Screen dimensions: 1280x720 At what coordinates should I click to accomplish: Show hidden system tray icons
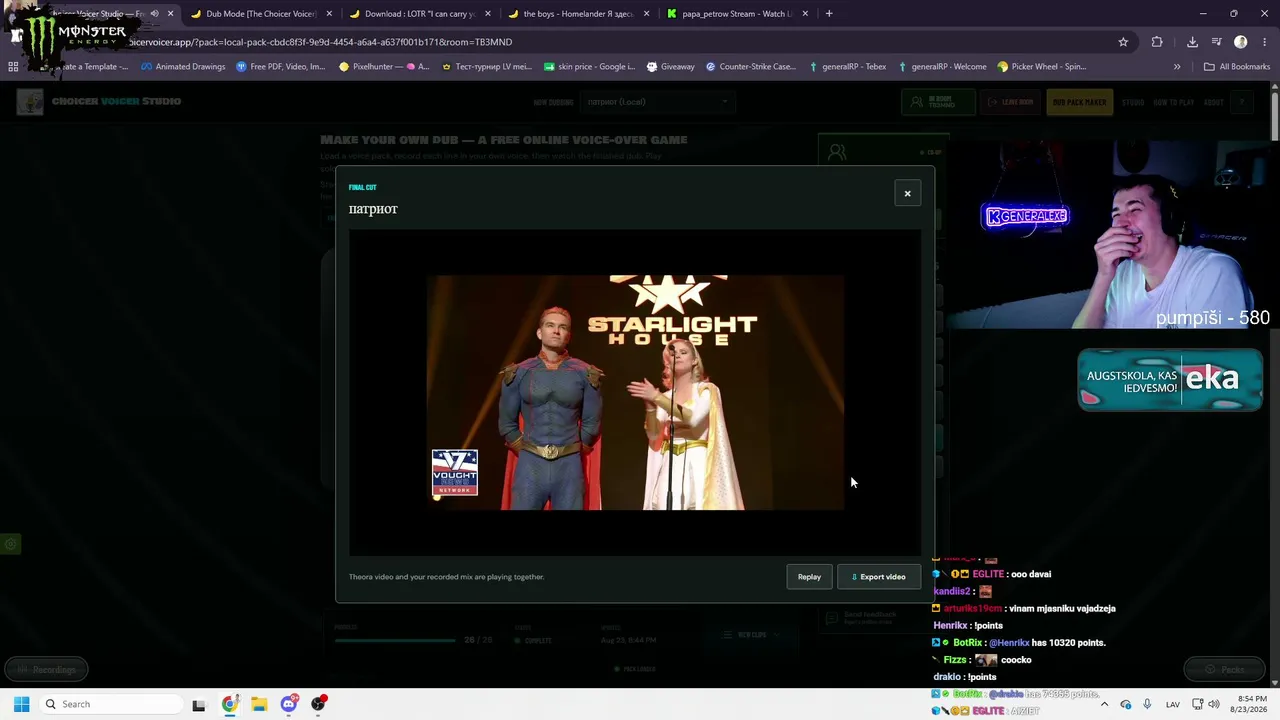[1104, 704]
